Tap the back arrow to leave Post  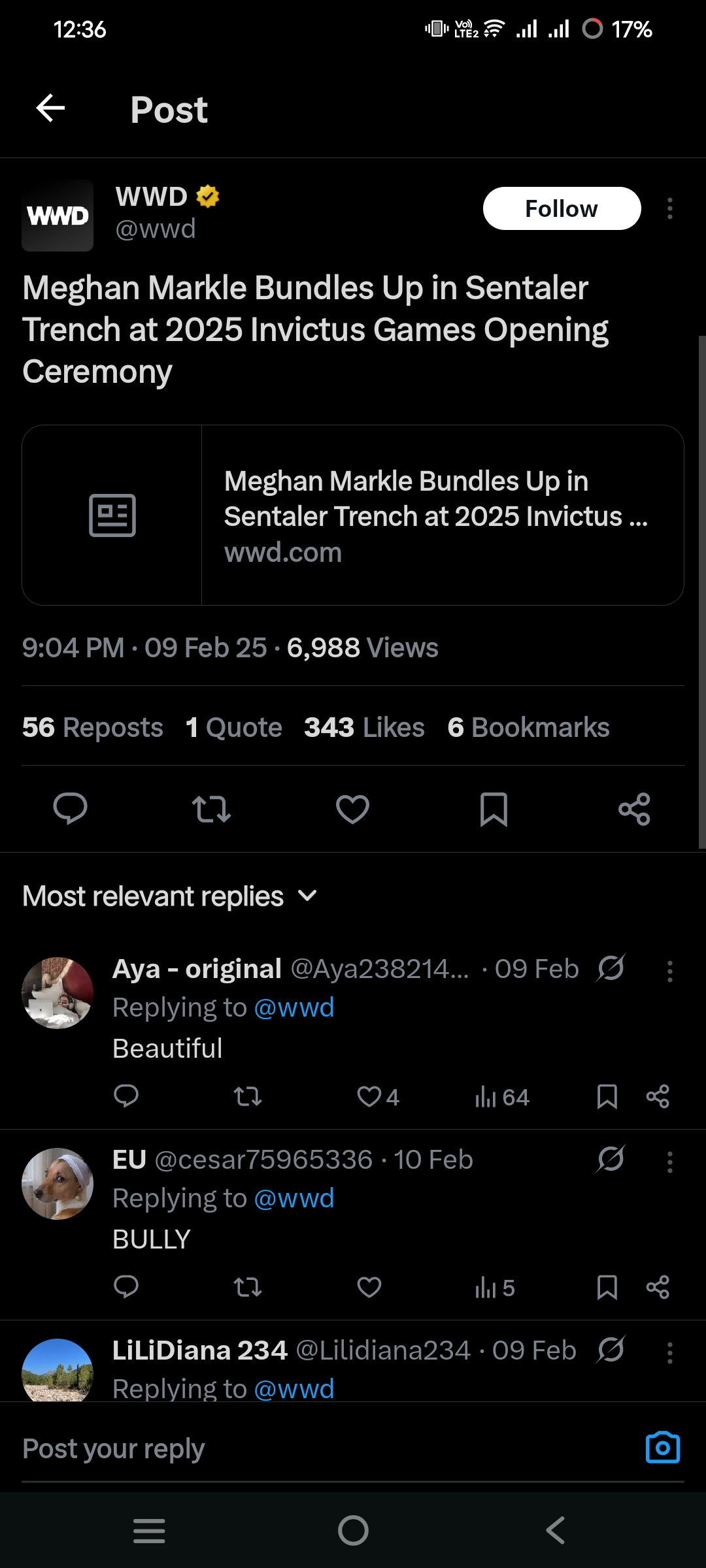[50, 108]
